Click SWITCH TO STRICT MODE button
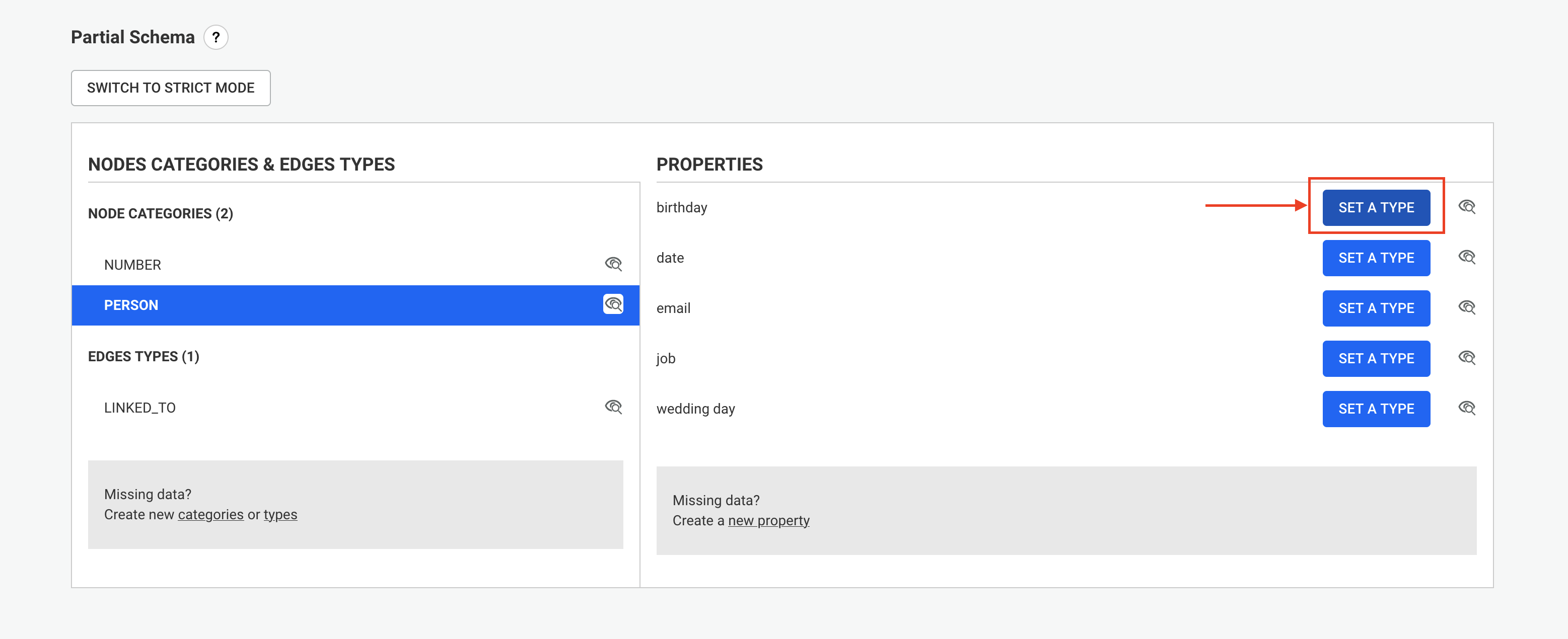 coord(170,88)
